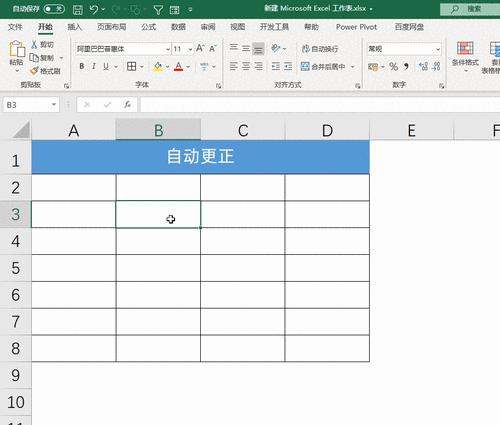Click the 格式刷 Format Painter button
The height and width of the screenshot is (425, 500).
pos(45,71)
